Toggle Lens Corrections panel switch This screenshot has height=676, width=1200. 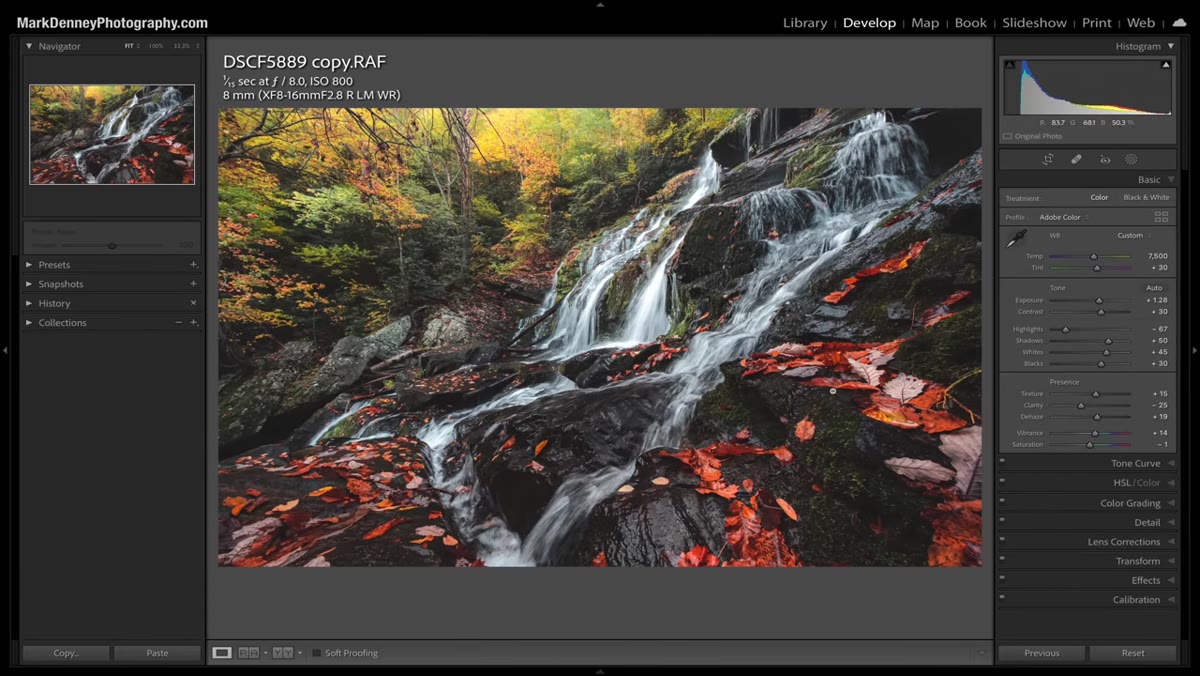(1002, 539)
